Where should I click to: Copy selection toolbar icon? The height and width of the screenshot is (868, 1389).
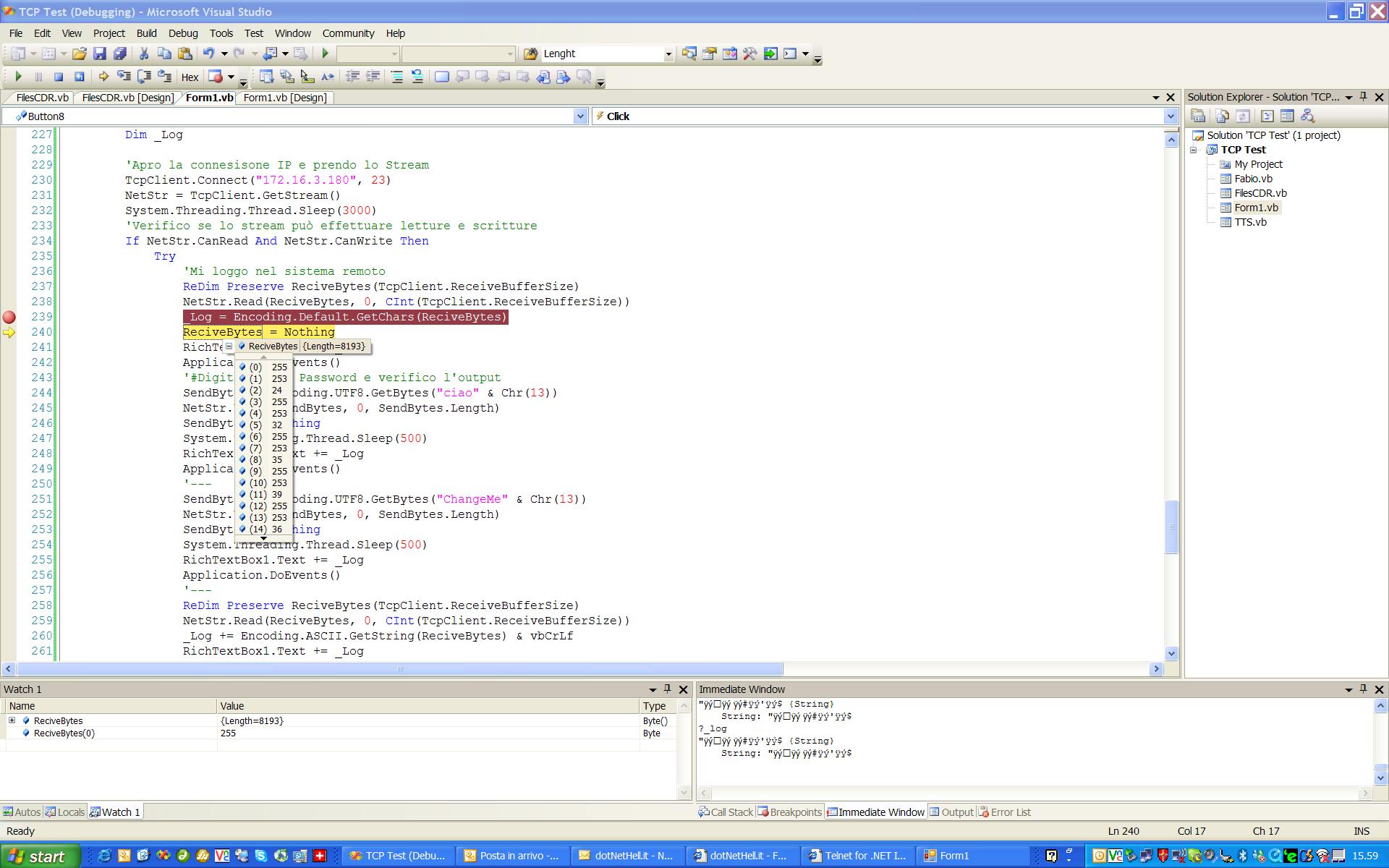[164, 54]
